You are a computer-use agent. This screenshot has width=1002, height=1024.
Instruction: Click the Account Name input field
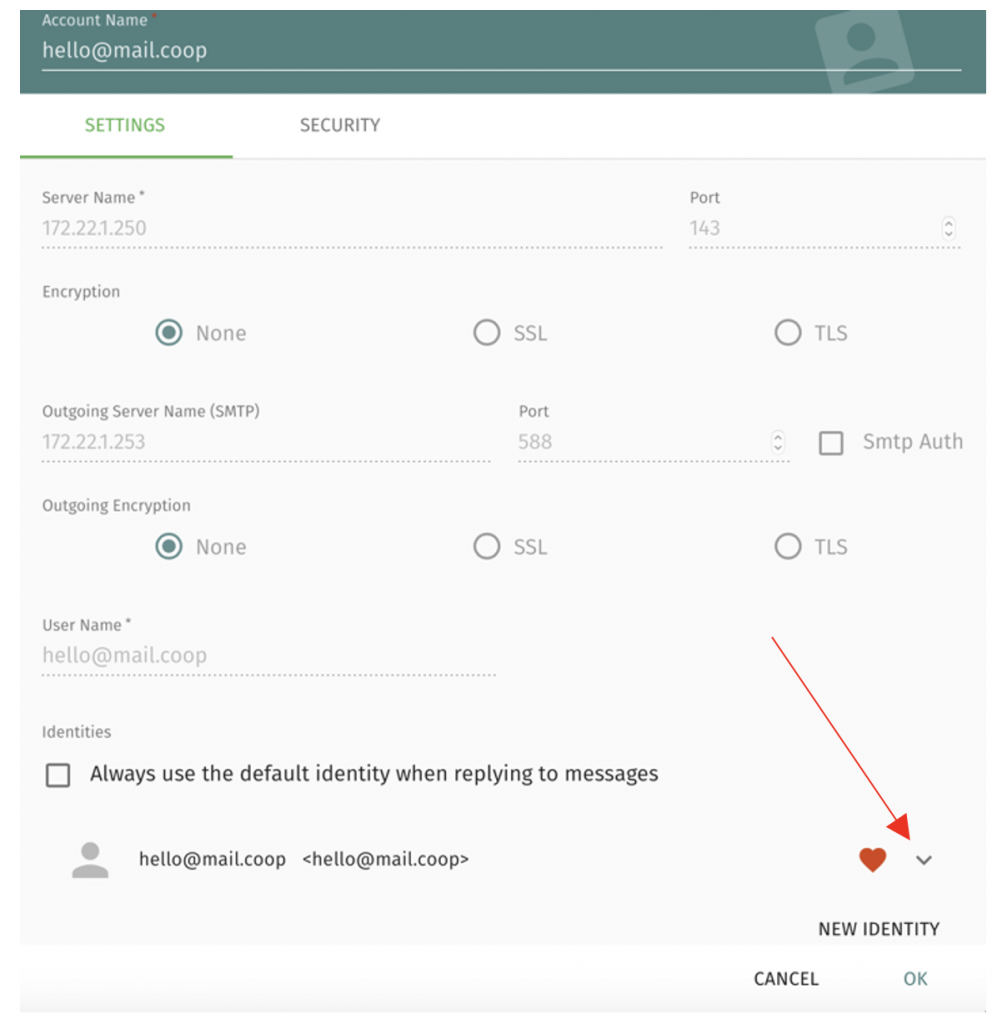coord(501,51)
